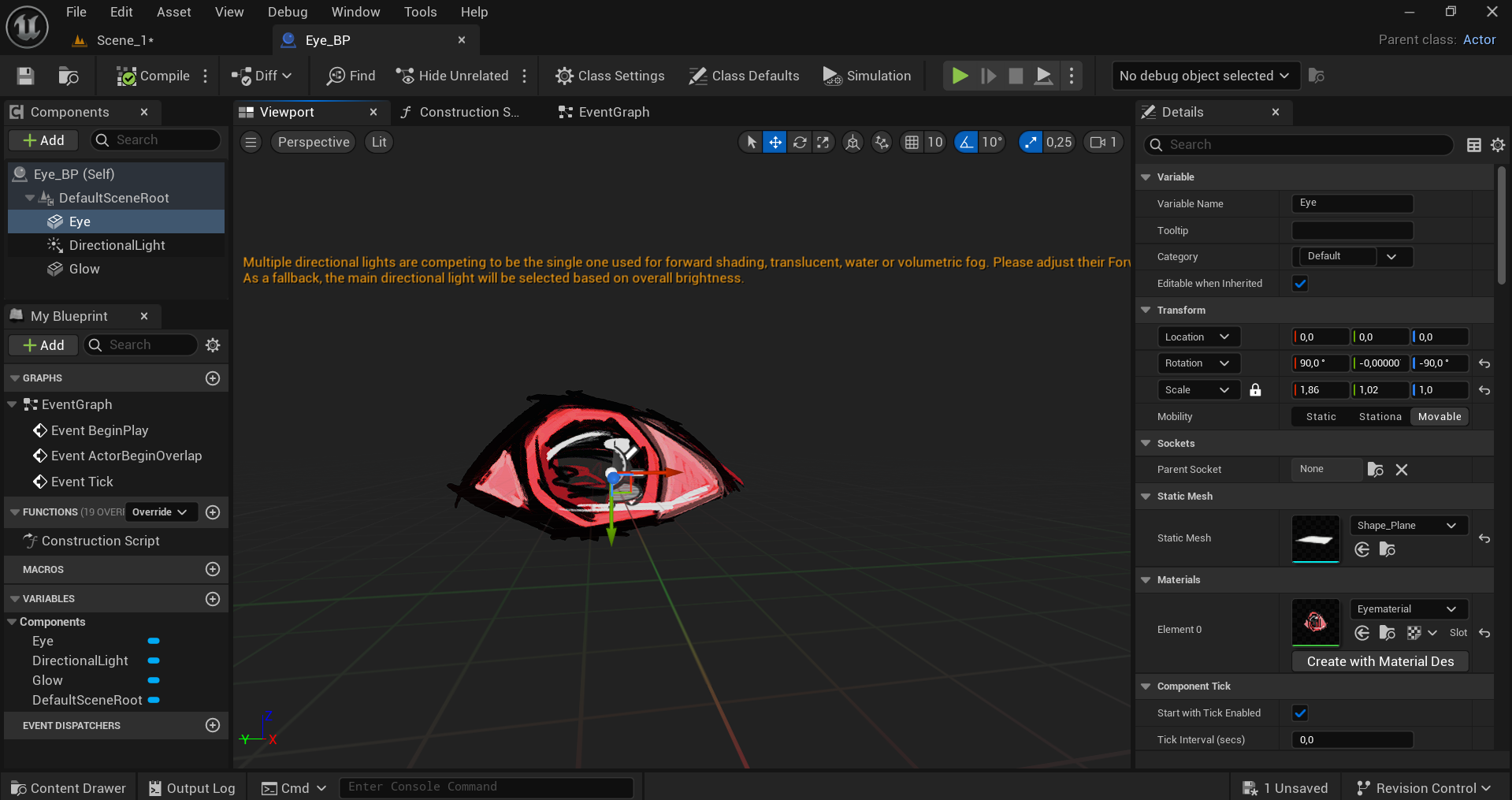Click the Save blueprint icon

[x=25, y=76]
